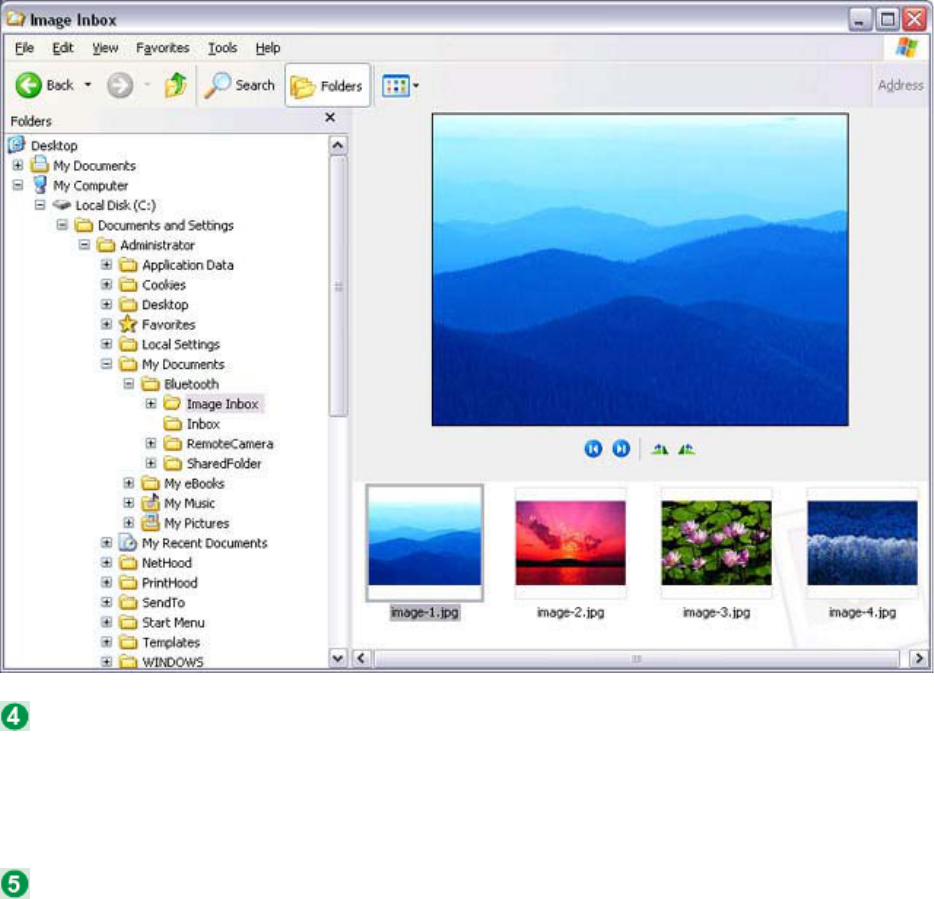The image size is (934, 899).
Task: Open the Help menu
Action: (267, 48)
